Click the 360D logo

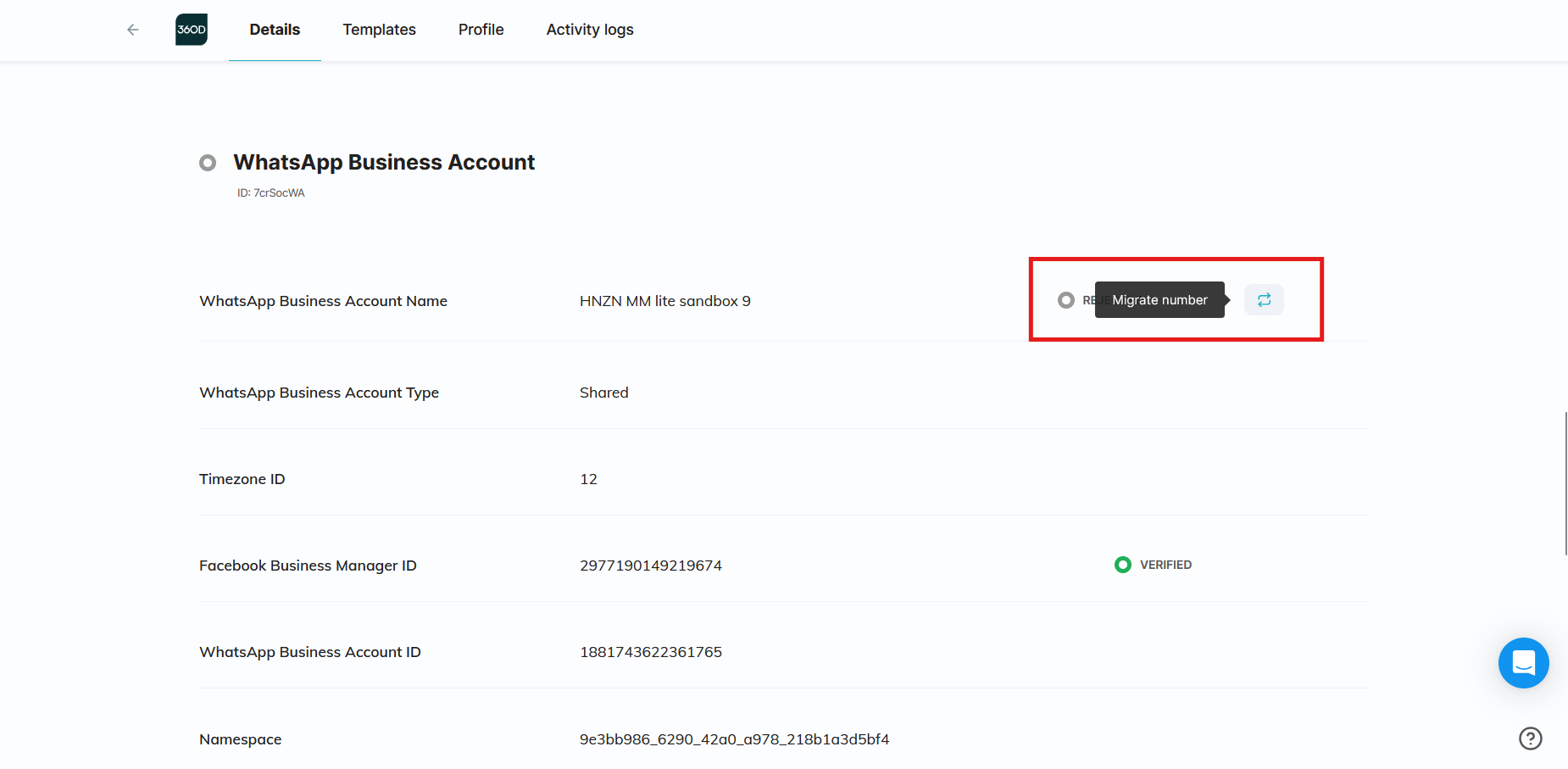(x=192, y=30)
